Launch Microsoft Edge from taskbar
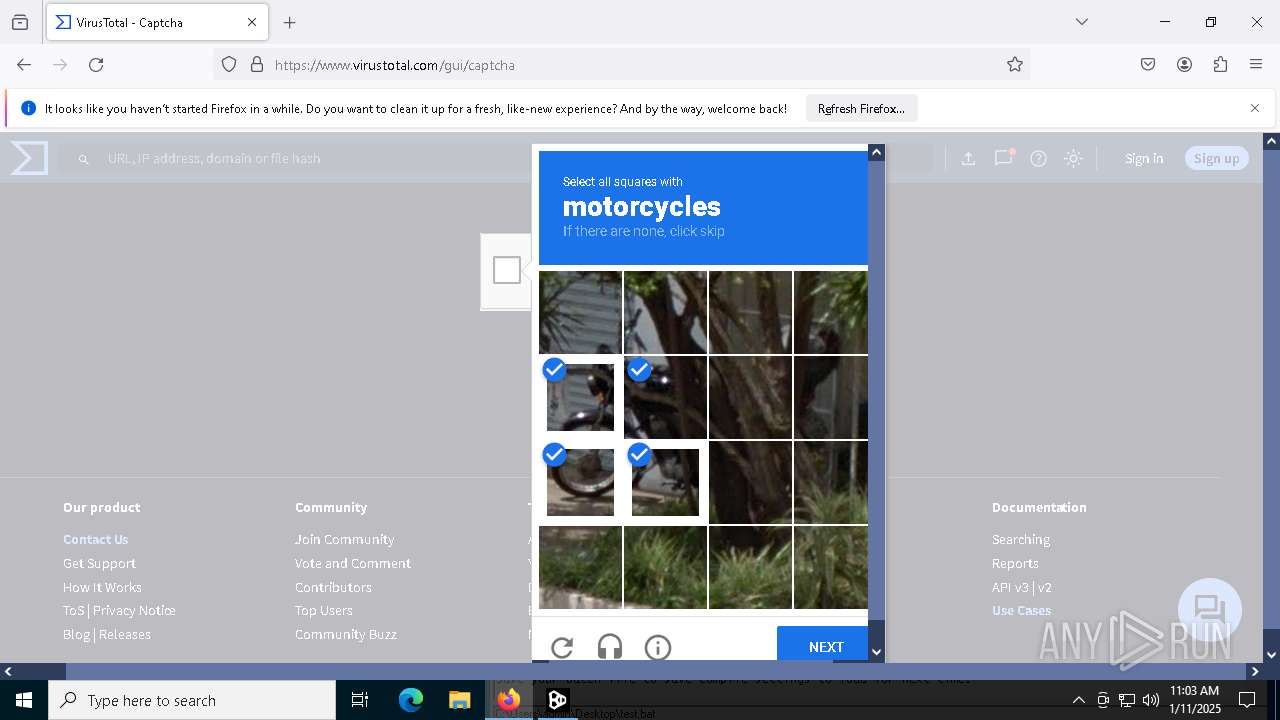The image size is (1280, 720). (x=411, y=700)
